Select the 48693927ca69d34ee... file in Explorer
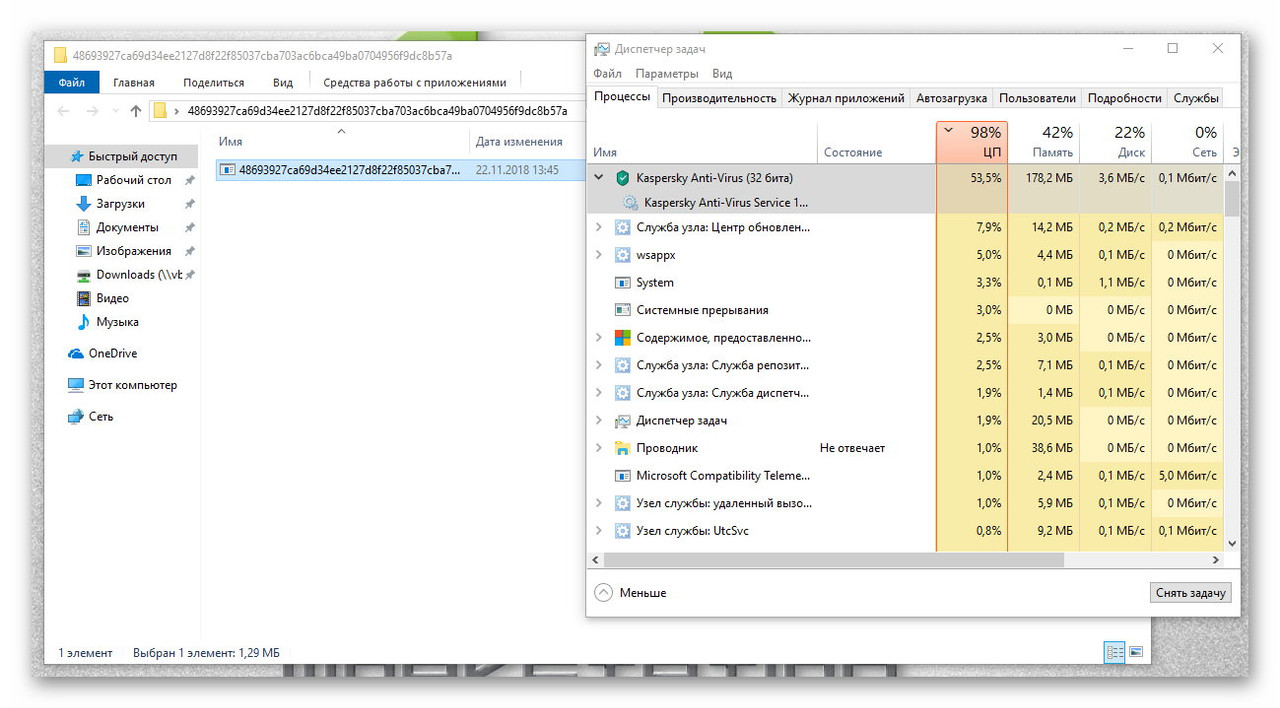The width and height of the screenshot is (1280, 708). coord(399,170)
